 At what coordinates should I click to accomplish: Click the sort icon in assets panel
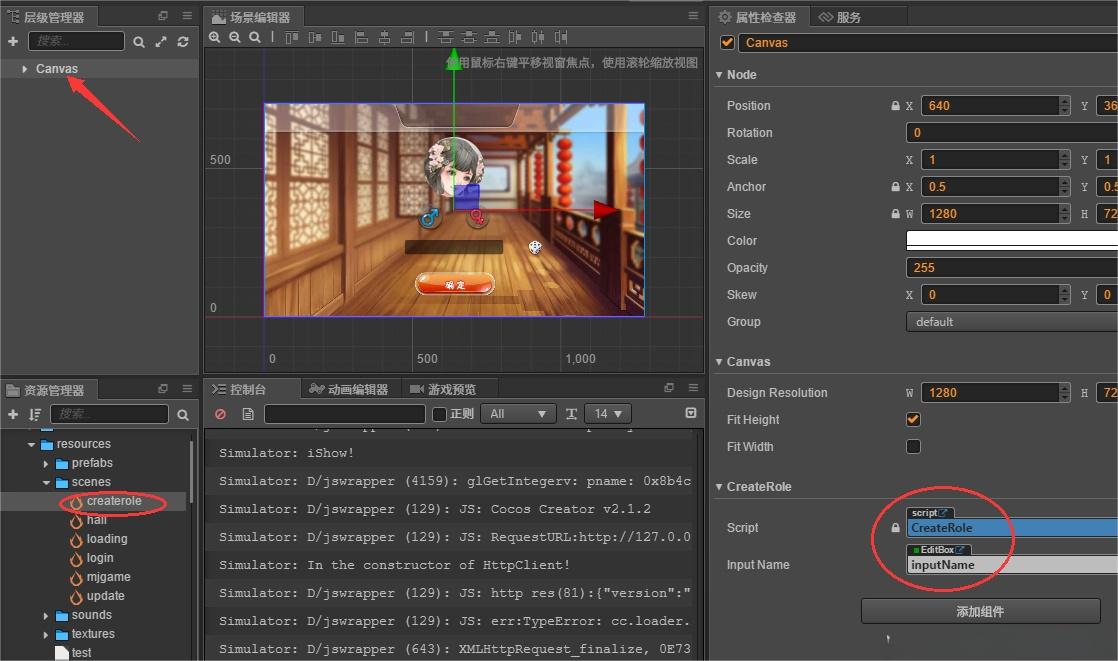[35, 414]
